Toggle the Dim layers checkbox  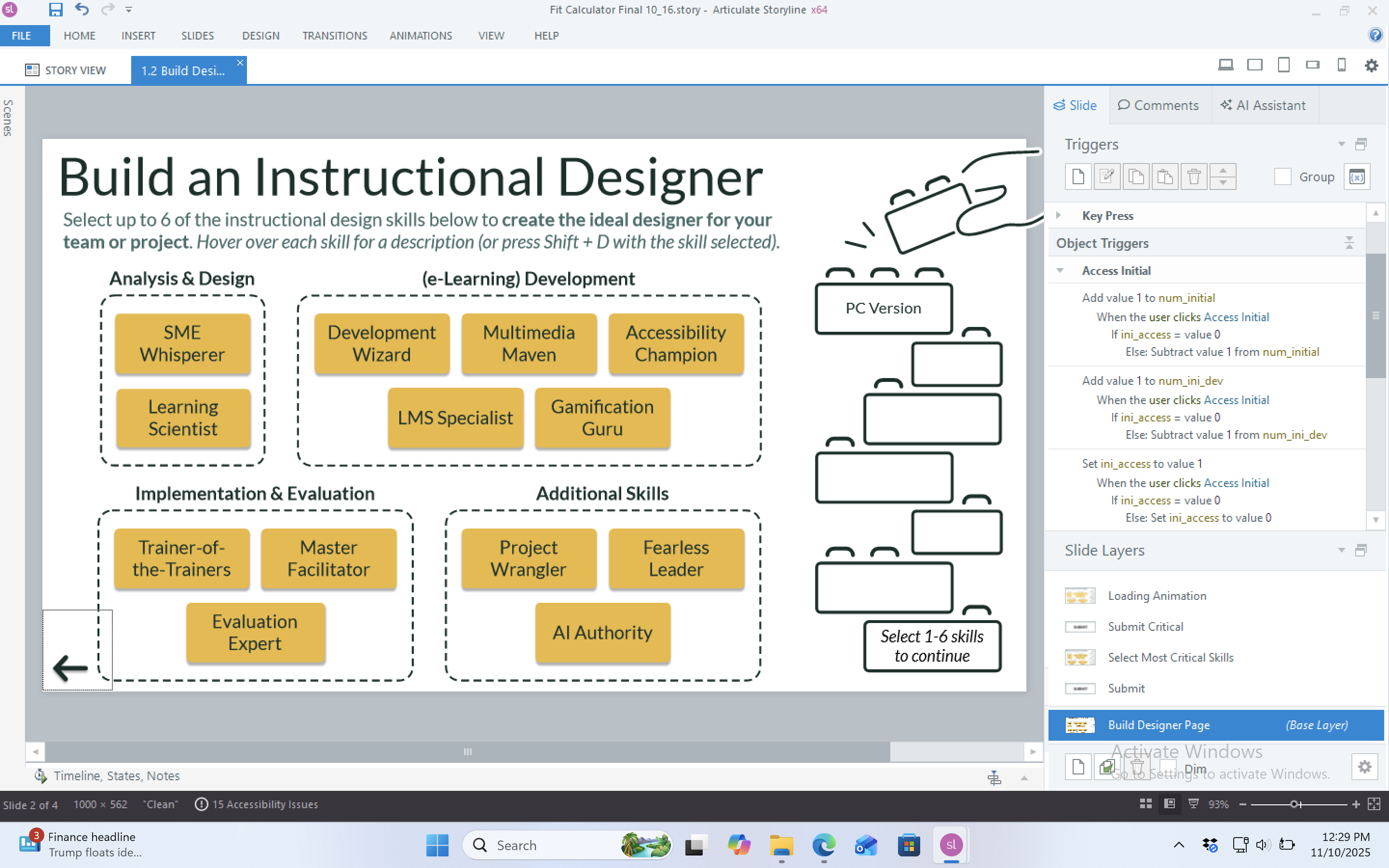click(x=1169, y=768)
